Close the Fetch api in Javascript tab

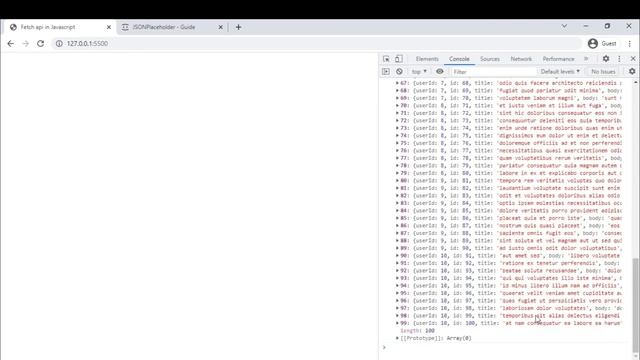click(109, 27)
